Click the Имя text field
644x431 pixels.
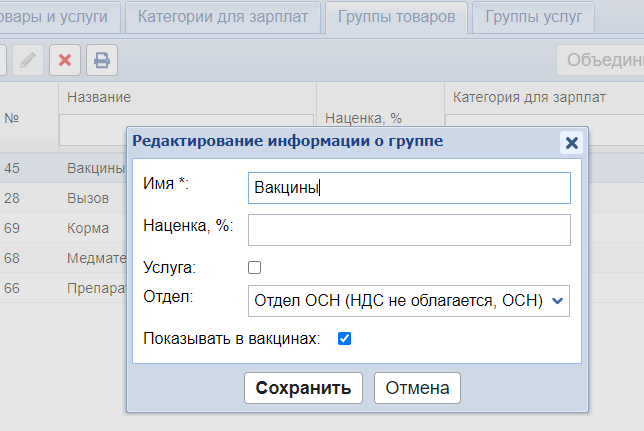(x=408, y=188)
